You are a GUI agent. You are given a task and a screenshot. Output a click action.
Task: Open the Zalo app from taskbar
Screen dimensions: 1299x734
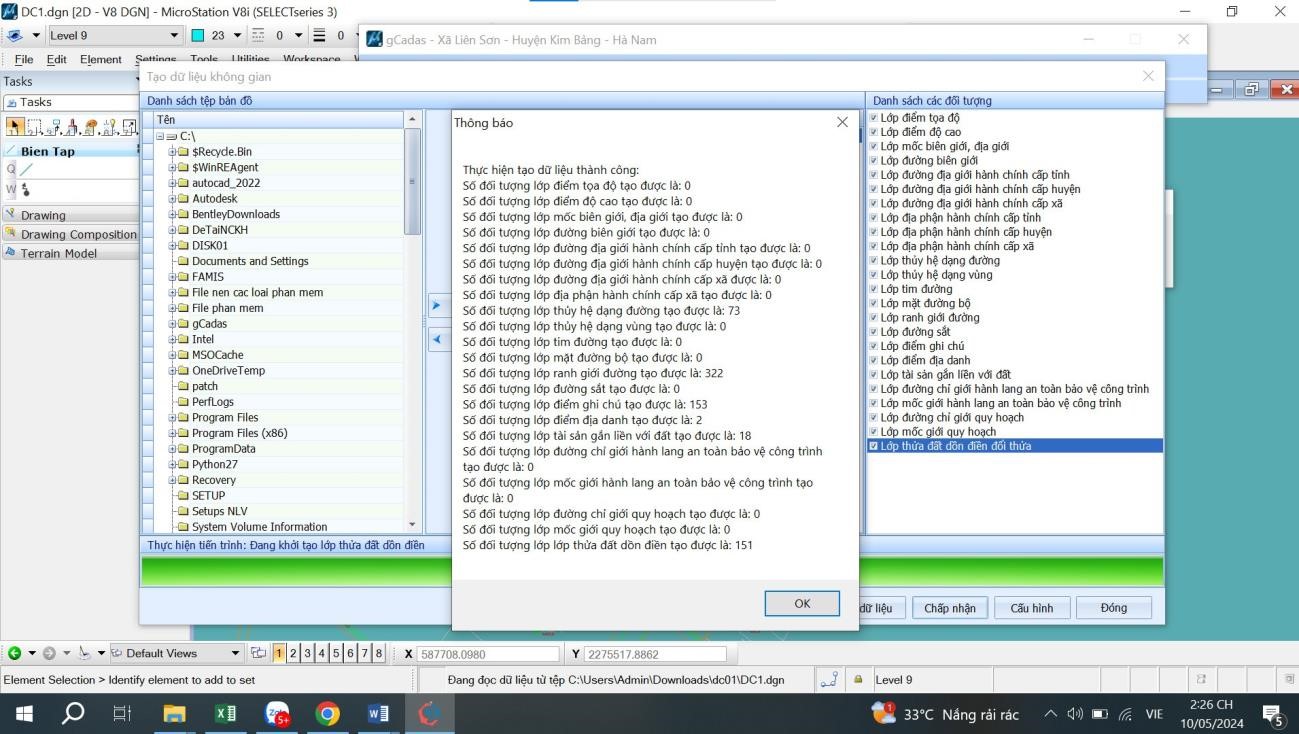pos(277,714)
